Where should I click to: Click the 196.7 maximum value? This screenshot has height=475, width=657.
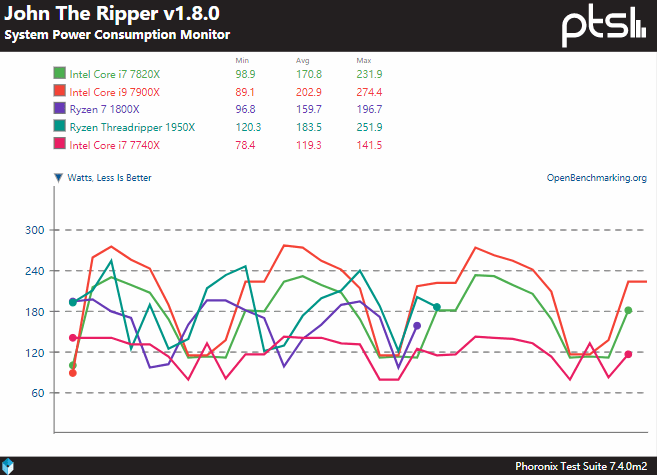(369, 109)
